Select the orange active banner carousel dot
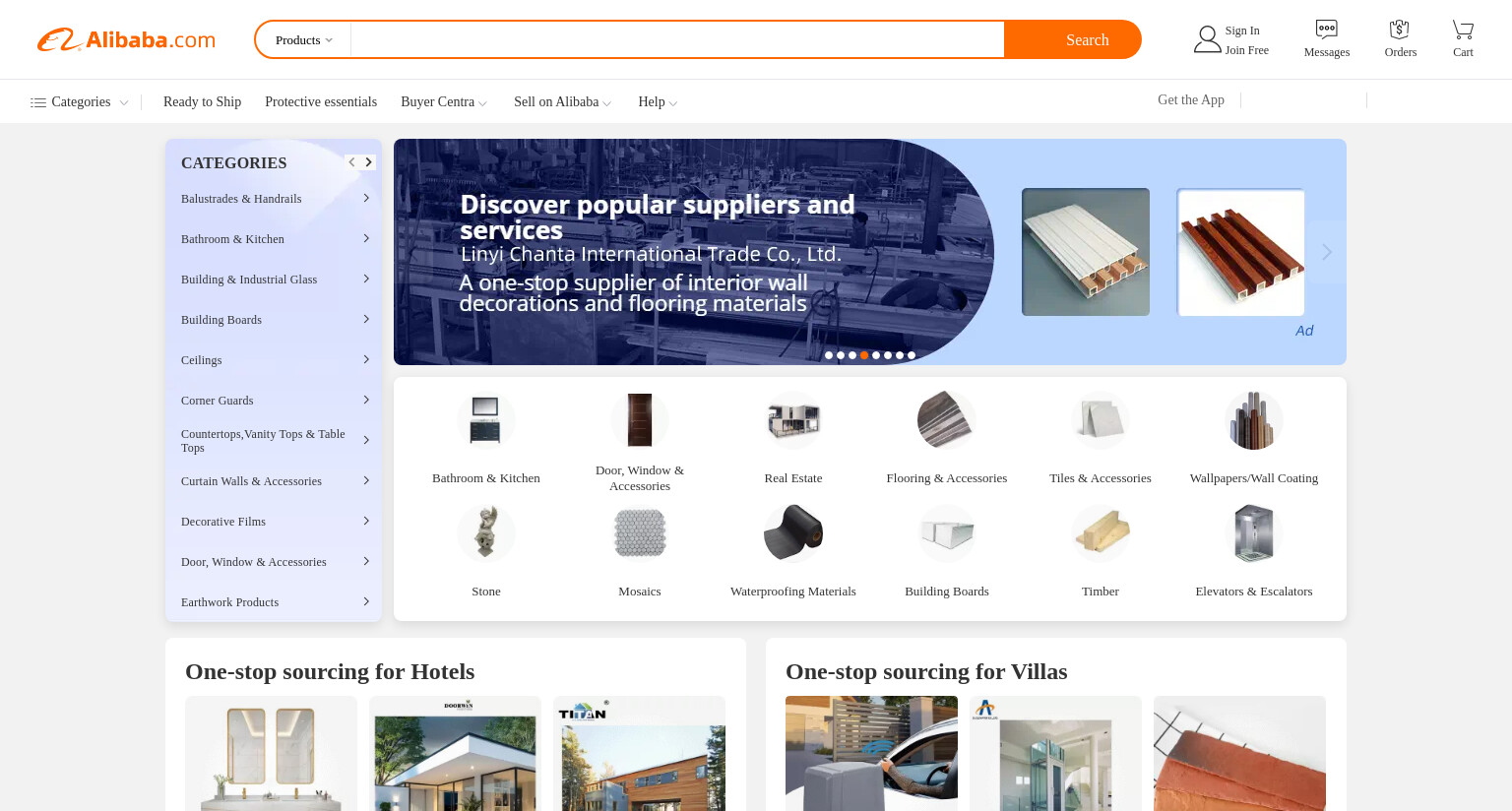1512x811 pixels. tap(864, 355)
